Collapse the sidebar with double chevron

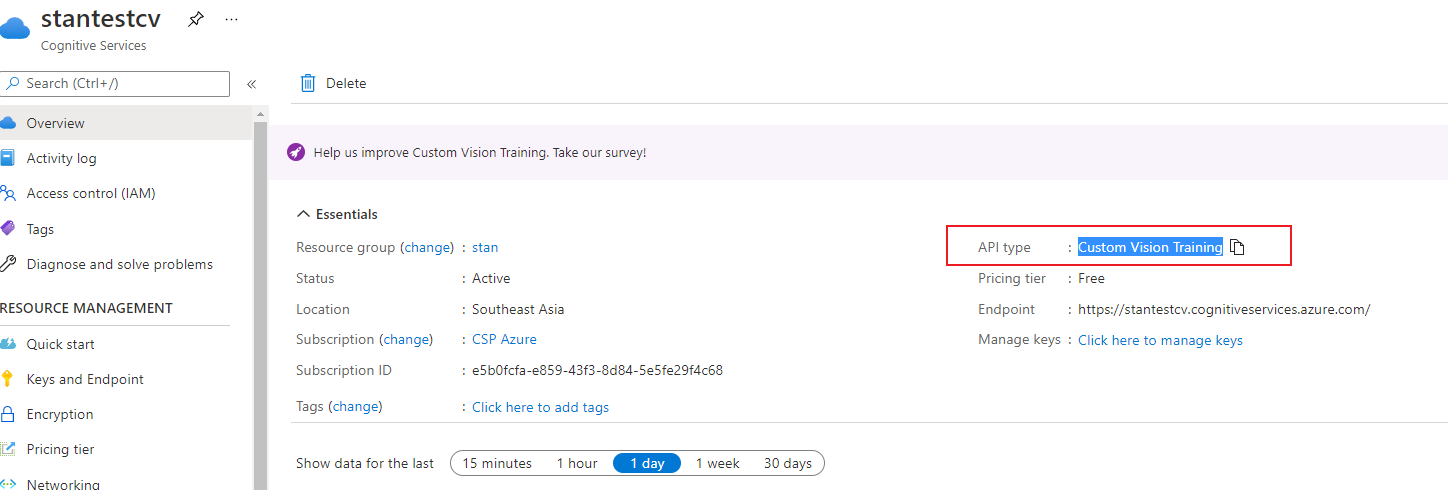pos(251,84)
